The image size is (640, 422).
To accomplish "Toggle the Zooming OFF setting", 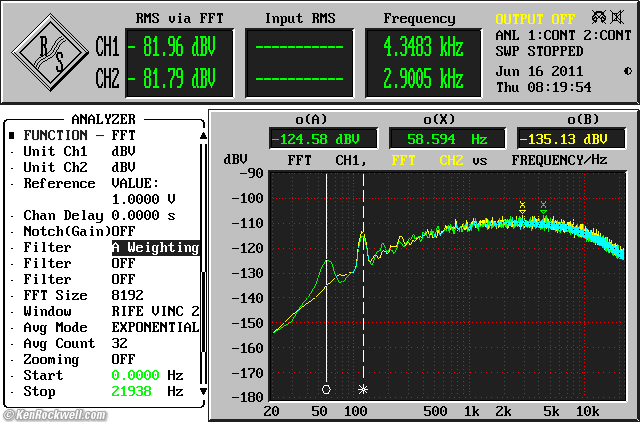I will (x=123, y=359).
